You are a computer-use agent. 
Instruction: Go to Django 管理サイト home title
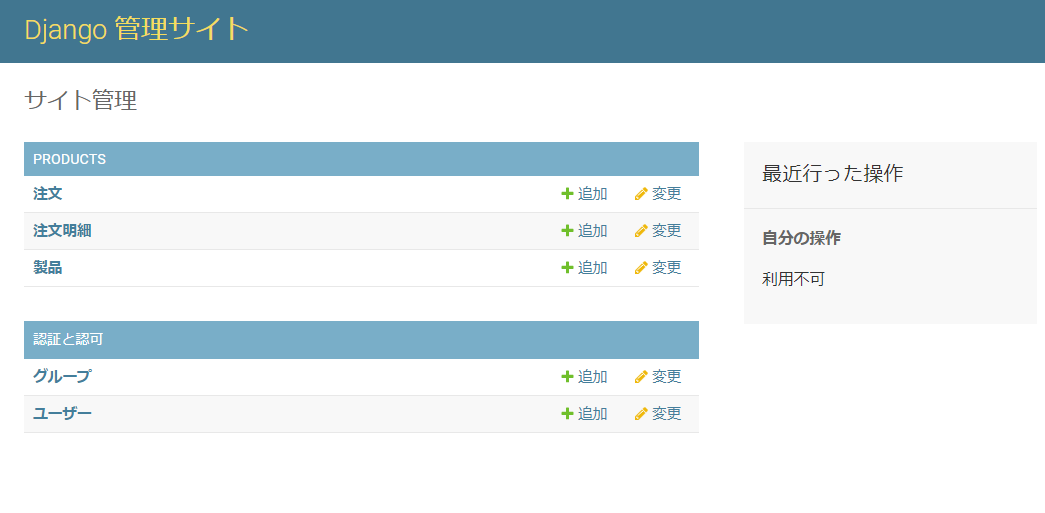pyautogui.click(x=136, y=30)
